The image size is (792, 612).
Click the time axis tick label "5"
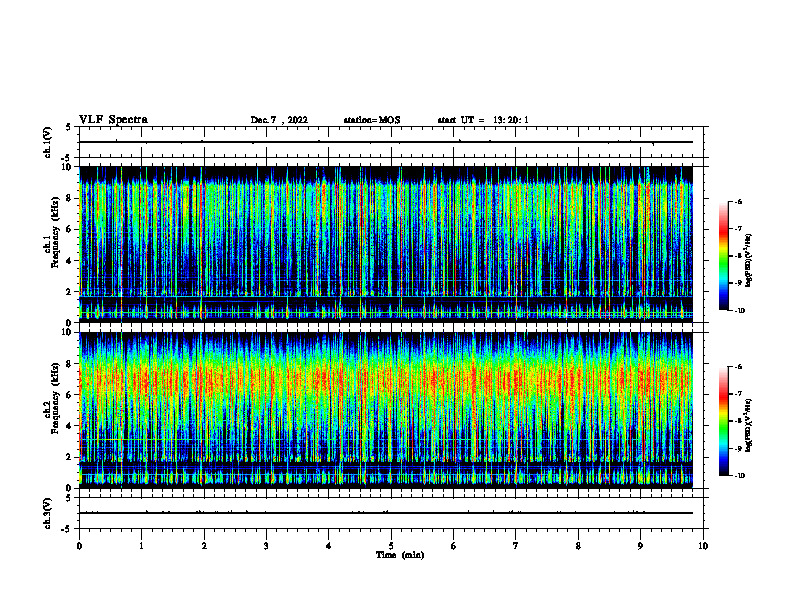coord(391,546)
